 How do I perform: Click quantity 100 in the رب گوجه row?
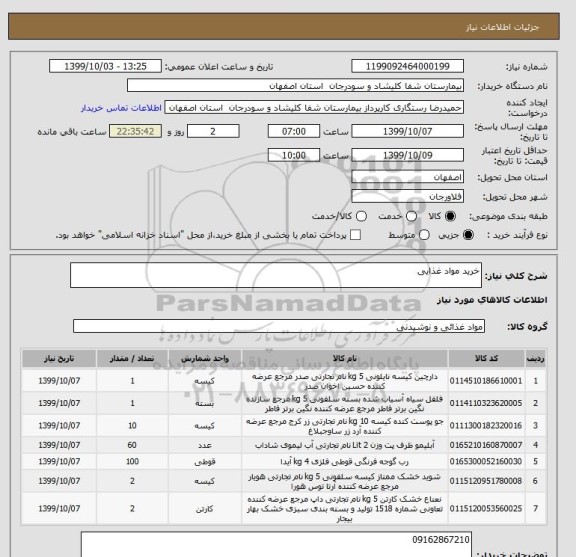(x=132, y=461)
